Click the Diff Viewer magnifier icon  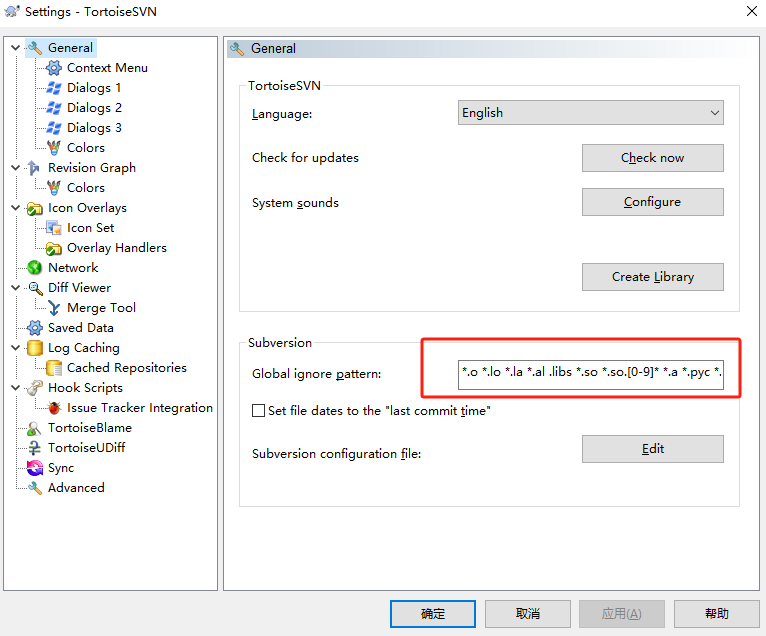35,288
